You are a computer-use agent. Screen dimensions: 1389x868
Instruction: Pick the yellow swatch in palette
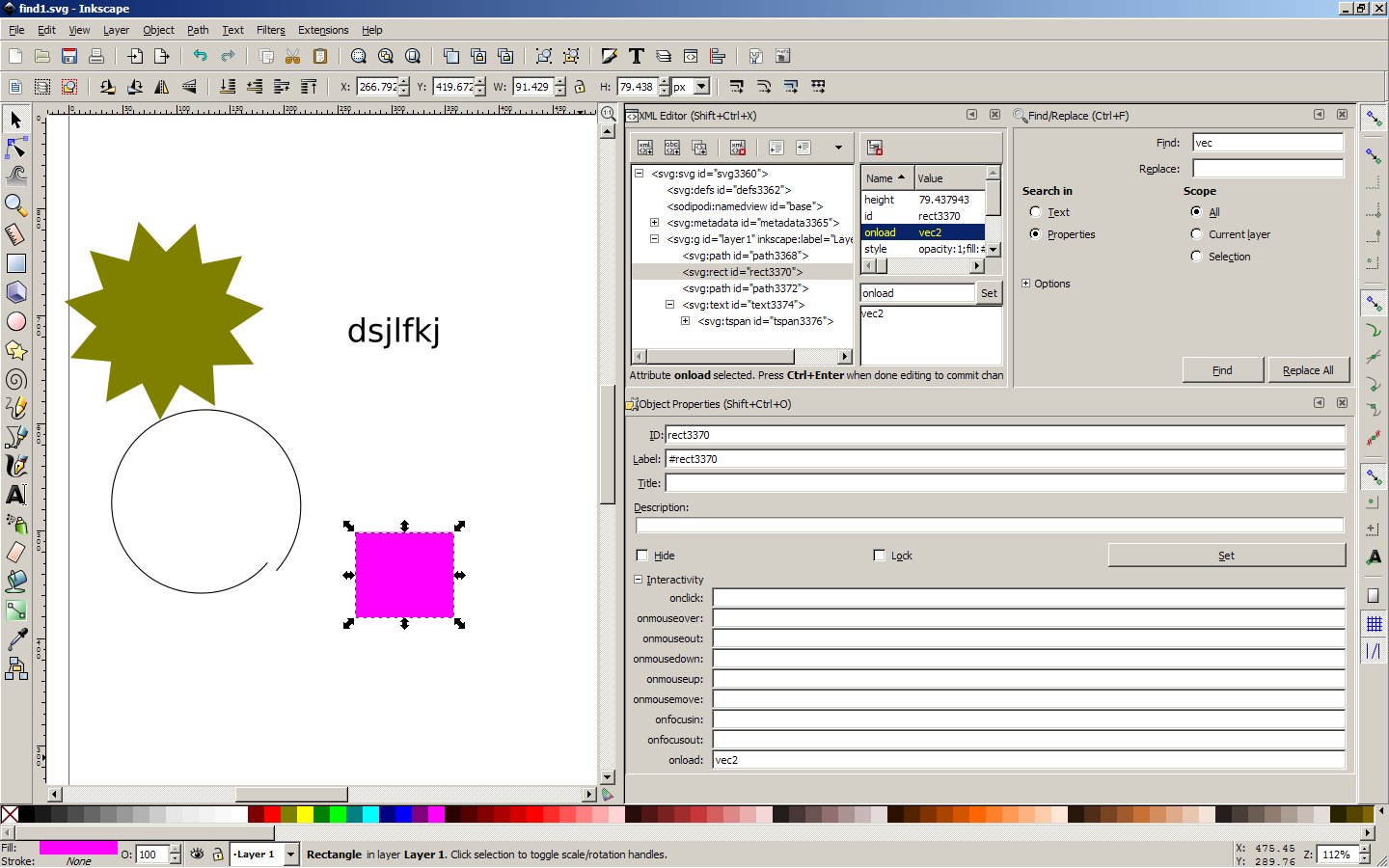click(305, 814)
